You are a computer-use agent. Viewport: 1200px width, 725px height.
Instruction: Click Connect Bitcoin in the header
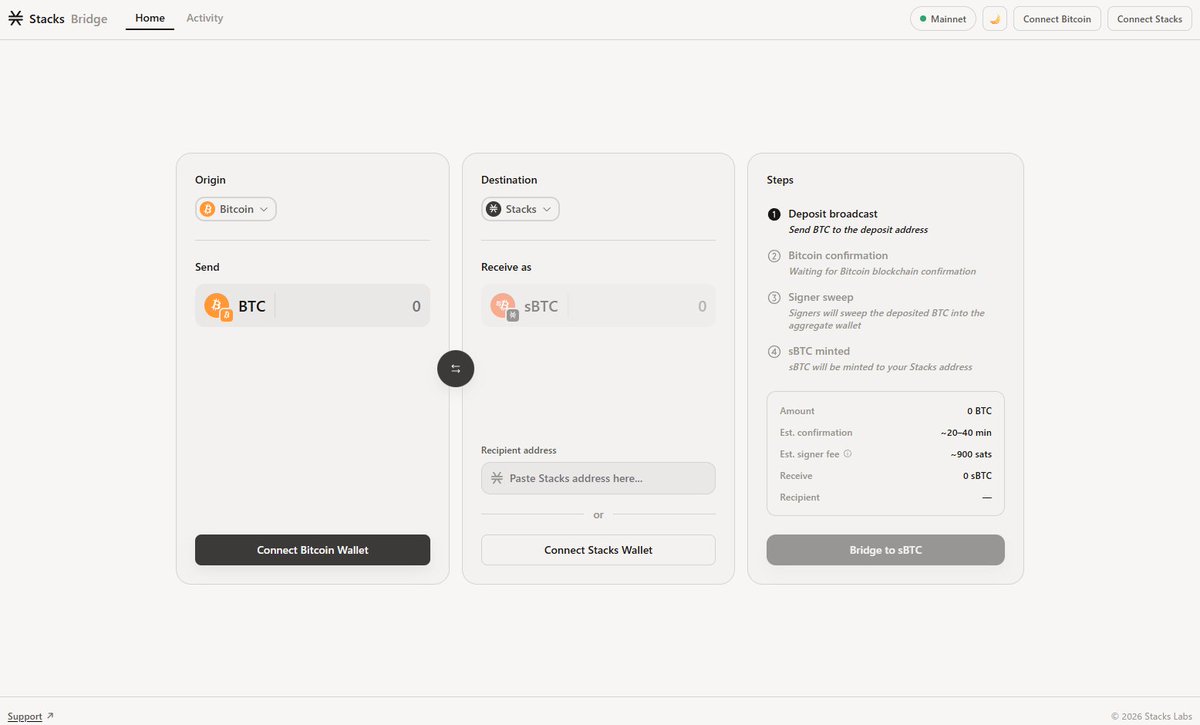[x=1057, y=19]
